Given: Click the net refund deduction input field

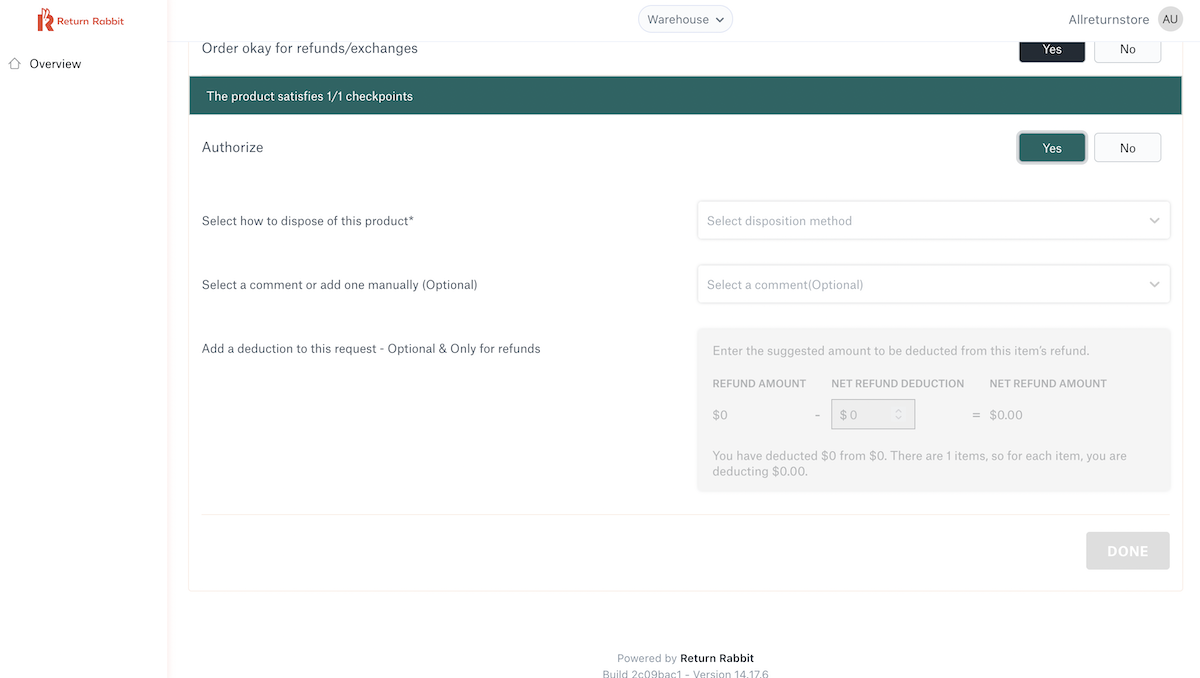Looking at the screenshot, I should [872, 415].
